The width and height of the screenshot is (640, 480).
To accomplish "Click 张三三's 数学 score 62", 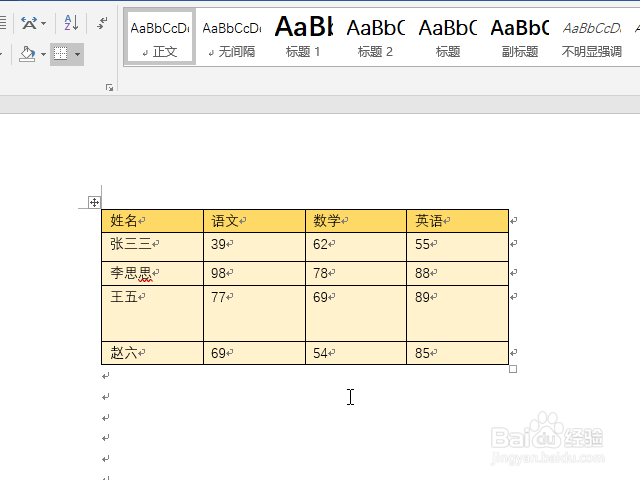I will coord(356,247).
